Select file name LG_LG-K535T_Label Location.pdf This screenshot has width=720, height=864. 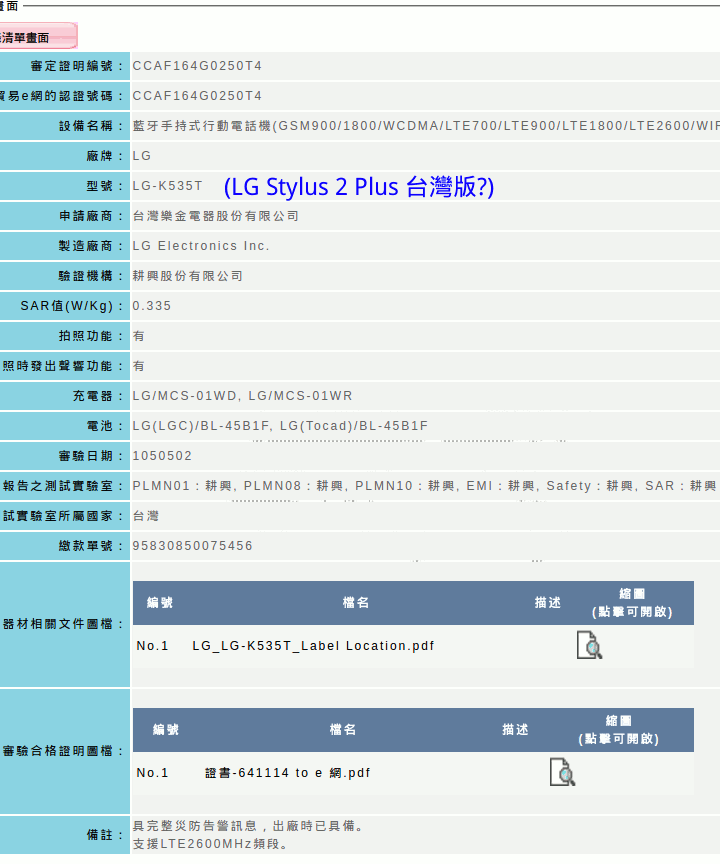click(x=313, y=646)
